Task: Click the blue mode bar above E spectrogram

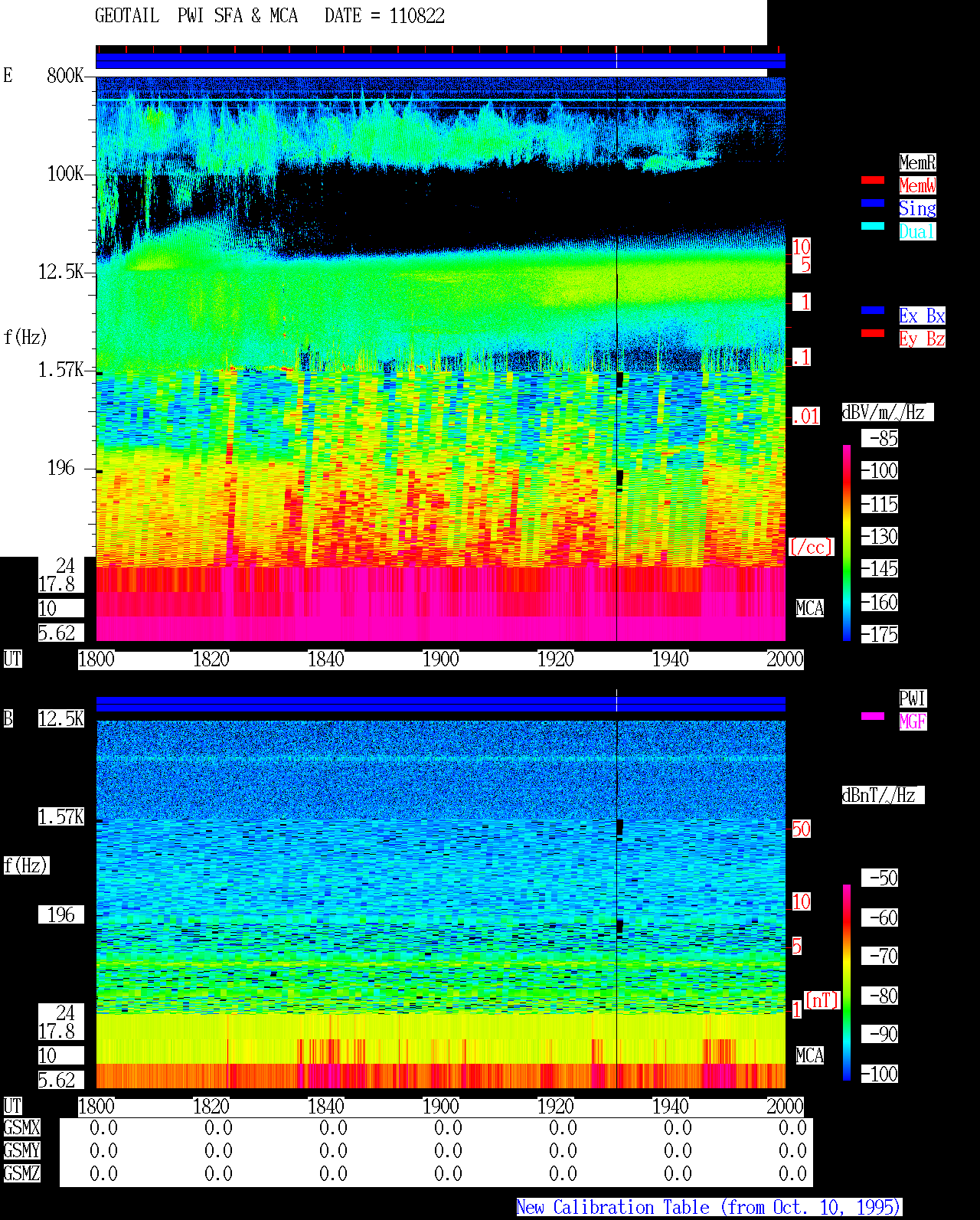Action: [440, 61]
